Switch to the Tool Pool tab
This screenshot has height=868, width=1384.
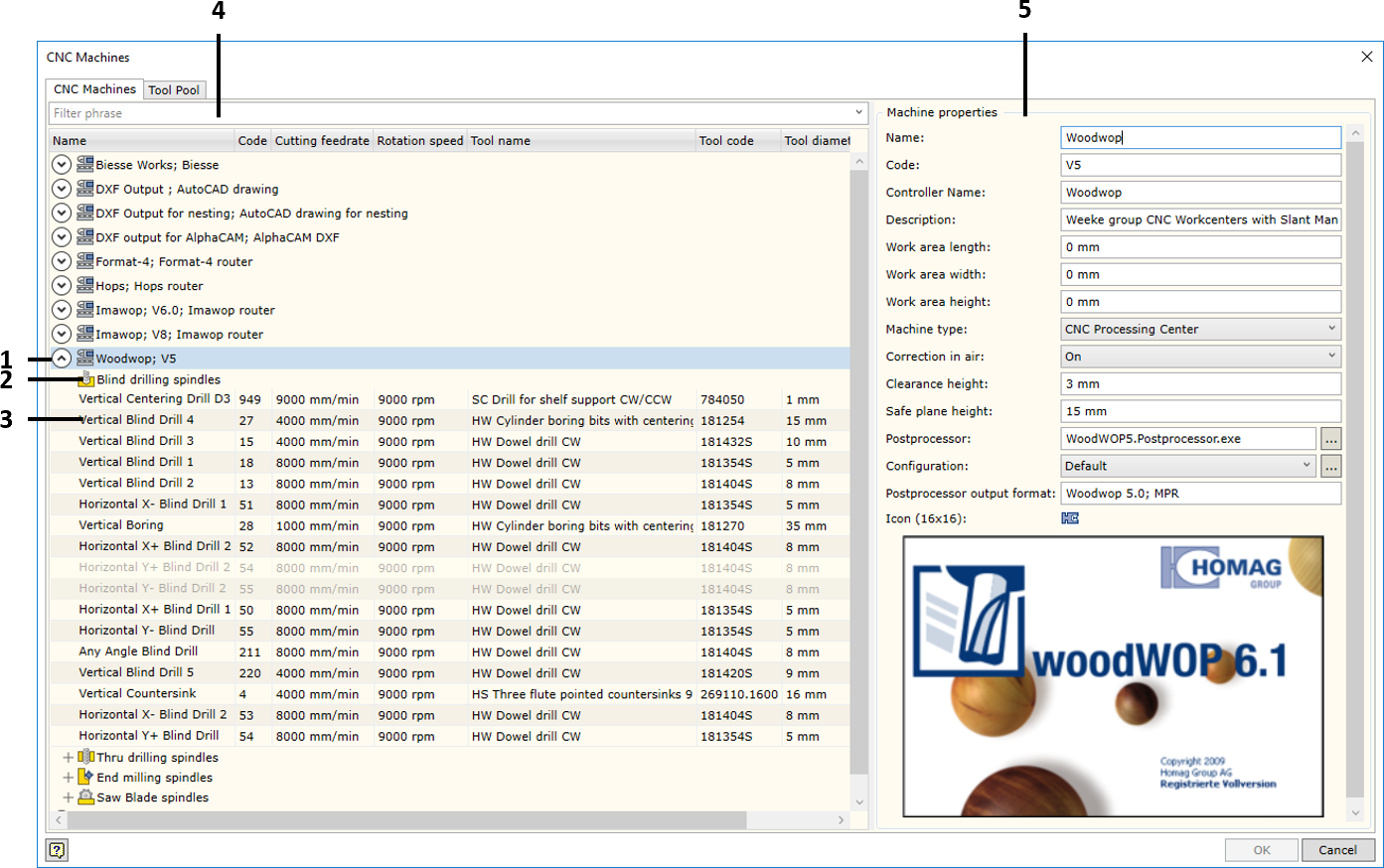coord(174,90)
